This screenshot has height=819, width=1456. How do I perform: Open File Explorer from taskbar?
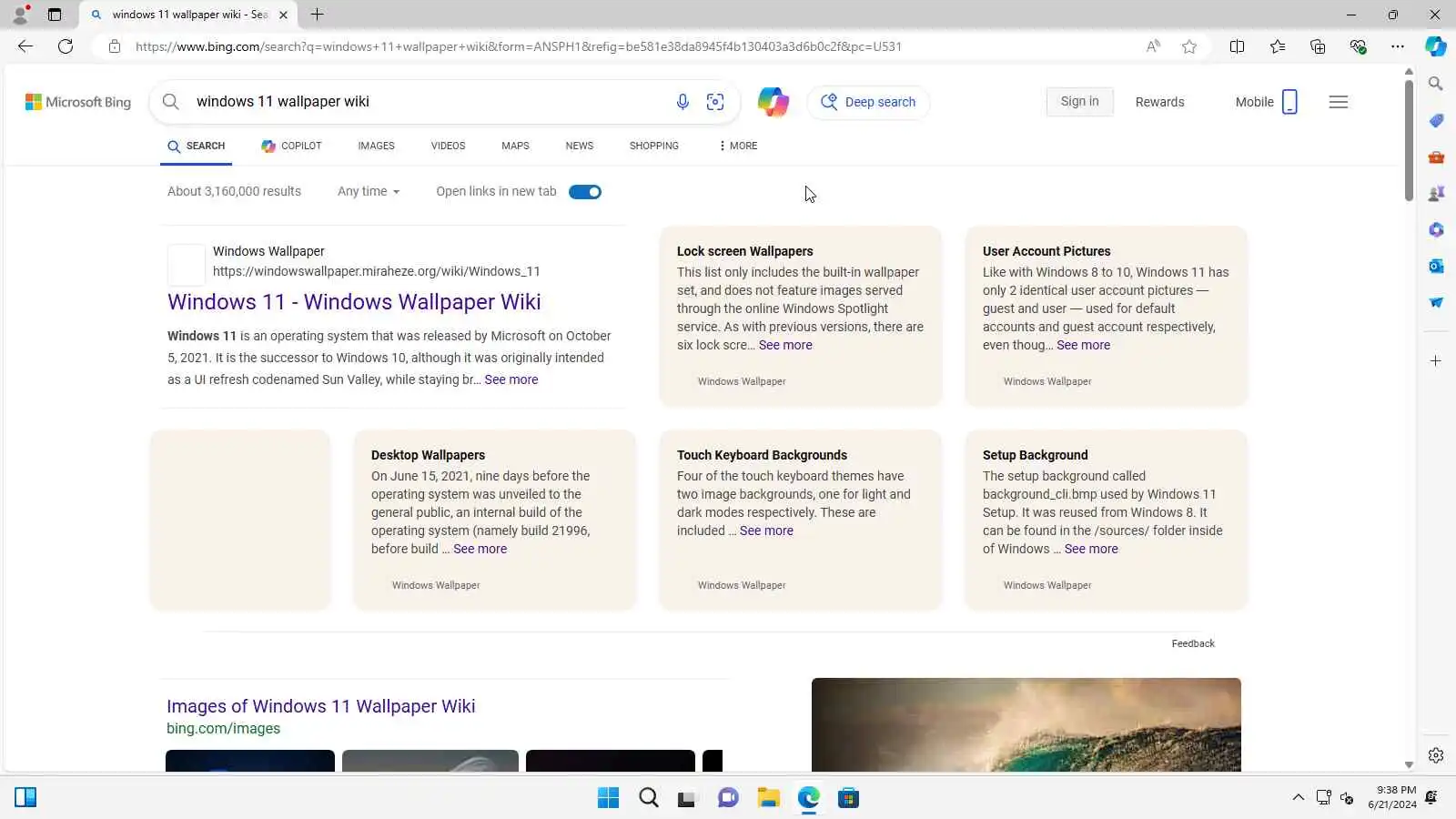point(768,798)
